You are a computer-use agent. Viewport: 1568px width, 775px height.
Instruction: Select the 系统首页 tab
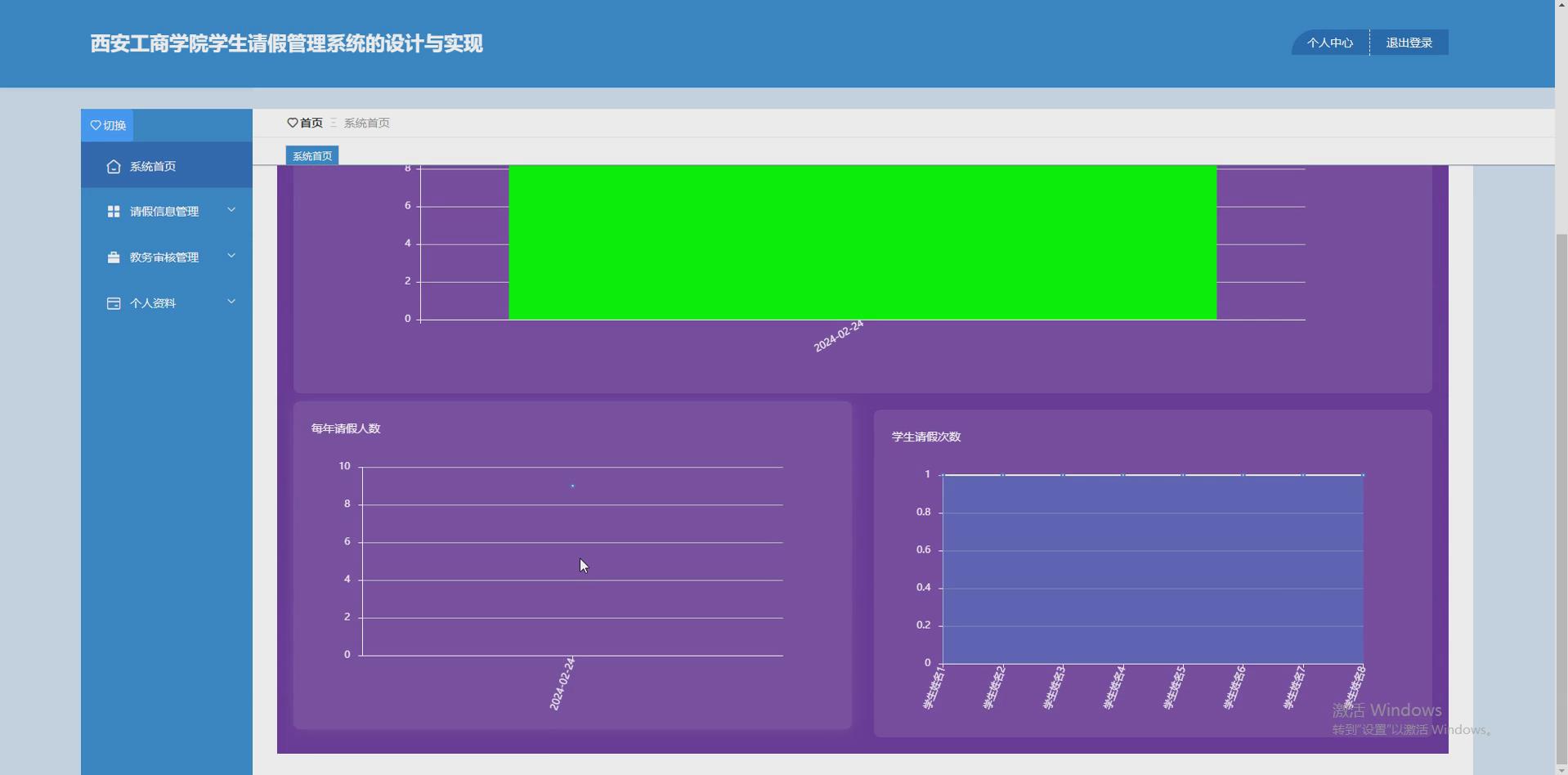pyautogui.click(x=312, y=155)
